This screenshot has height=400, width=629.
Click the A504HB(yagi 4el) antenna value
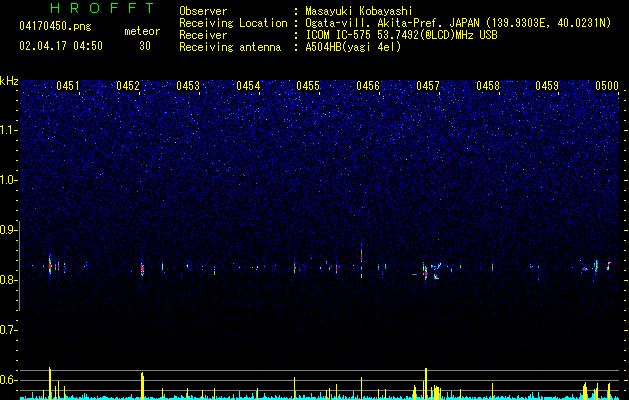(x=353, y=47)
